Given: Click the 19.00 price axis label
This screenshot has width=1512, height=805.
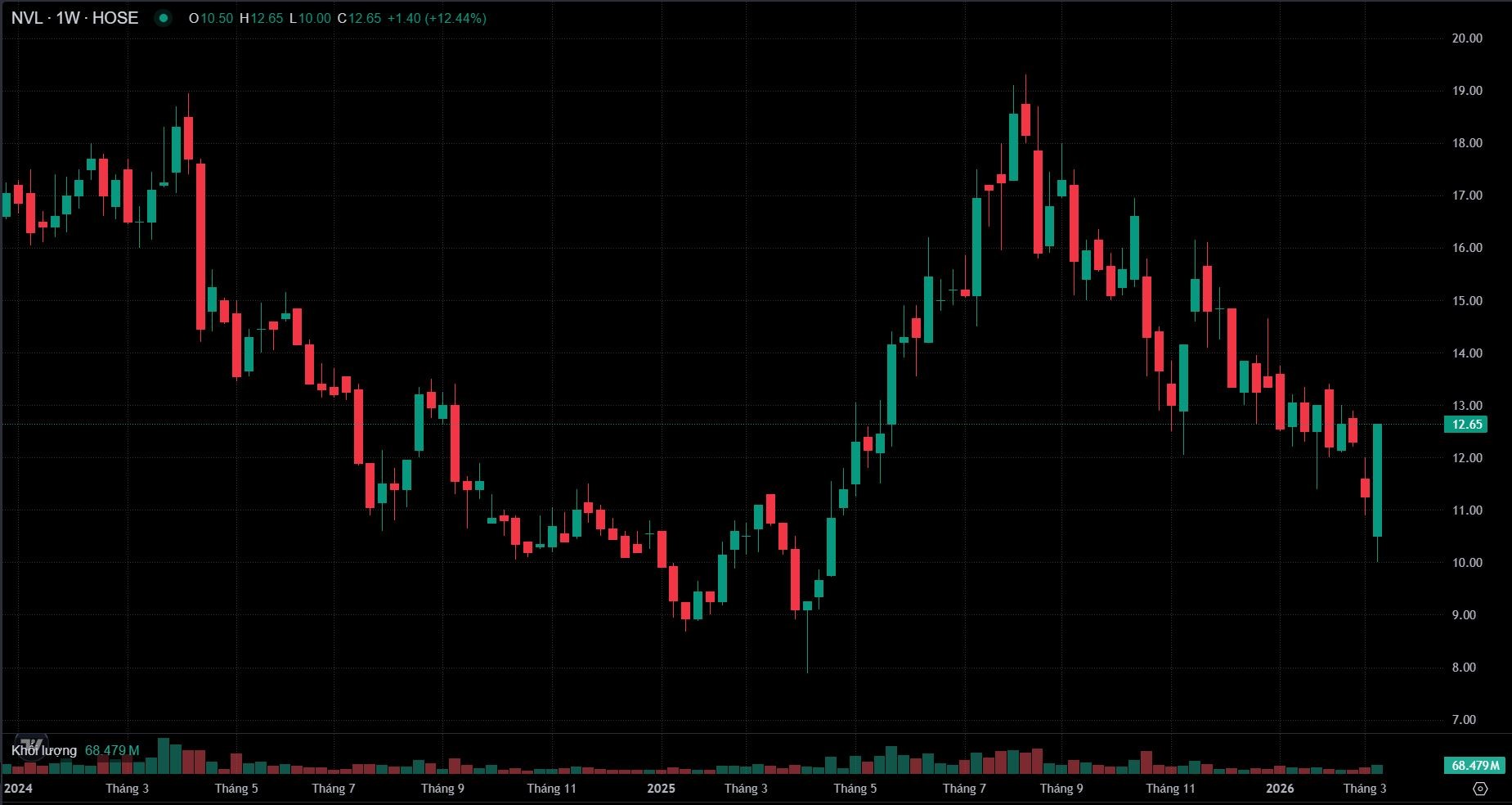Looking at the screenshot, I should [1467, 91].
